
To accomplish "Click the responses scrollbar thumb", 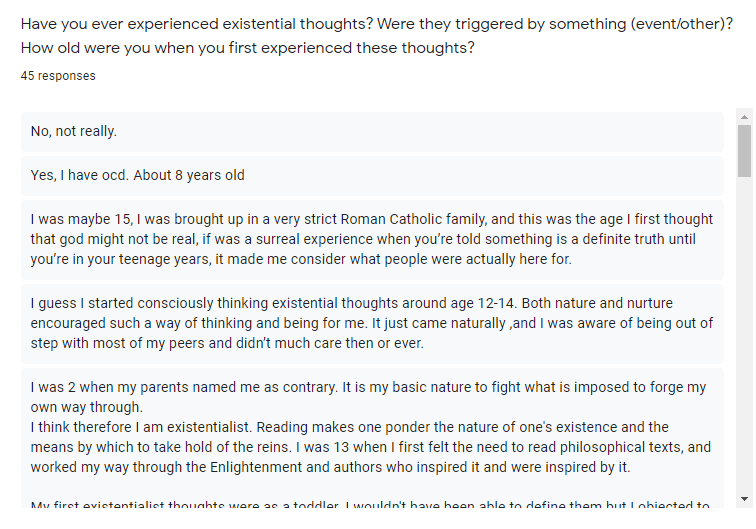I will click(x=744, y=151).
